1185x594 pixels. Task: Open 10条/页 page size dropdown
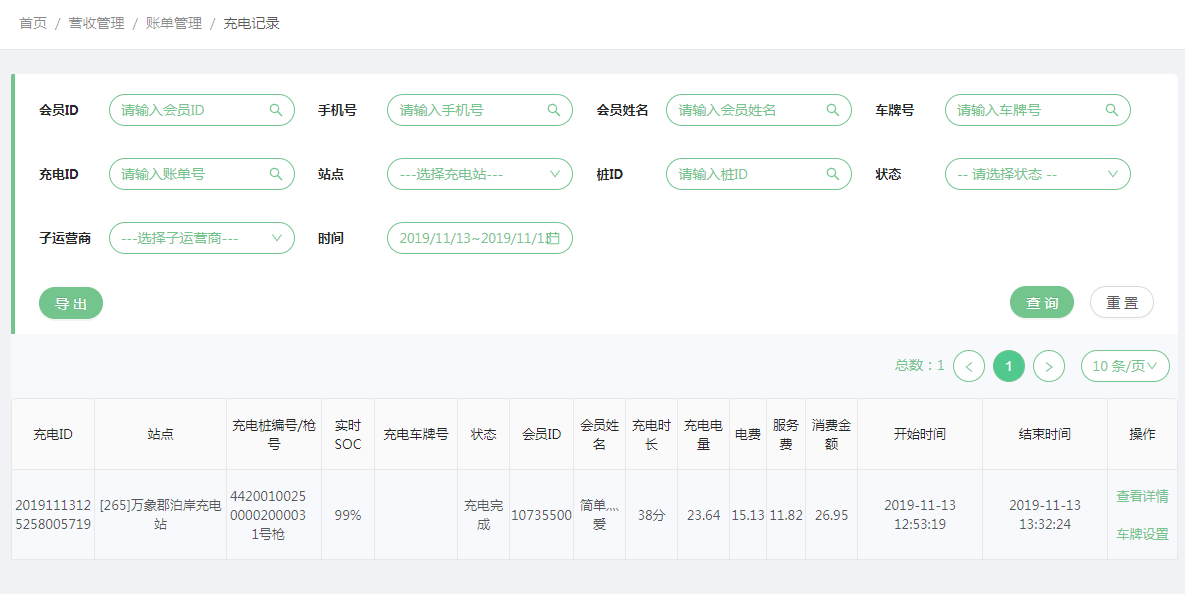coord(1125,367)
